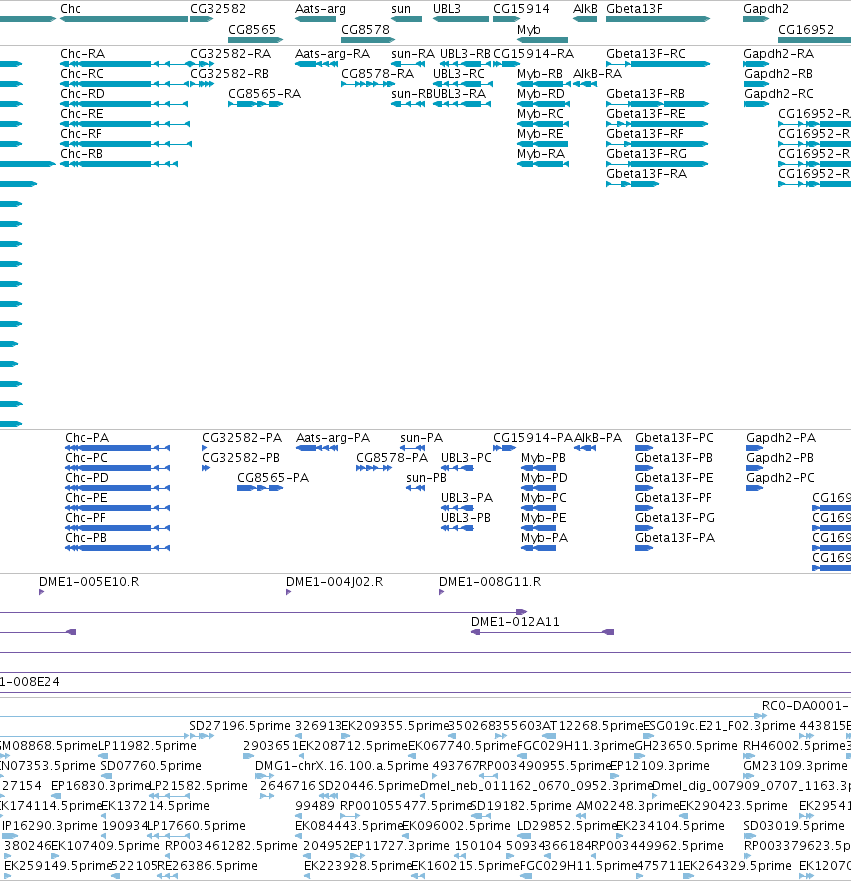
Task: Click the CG32582-RB transcript label
Action: coord(229,74)
